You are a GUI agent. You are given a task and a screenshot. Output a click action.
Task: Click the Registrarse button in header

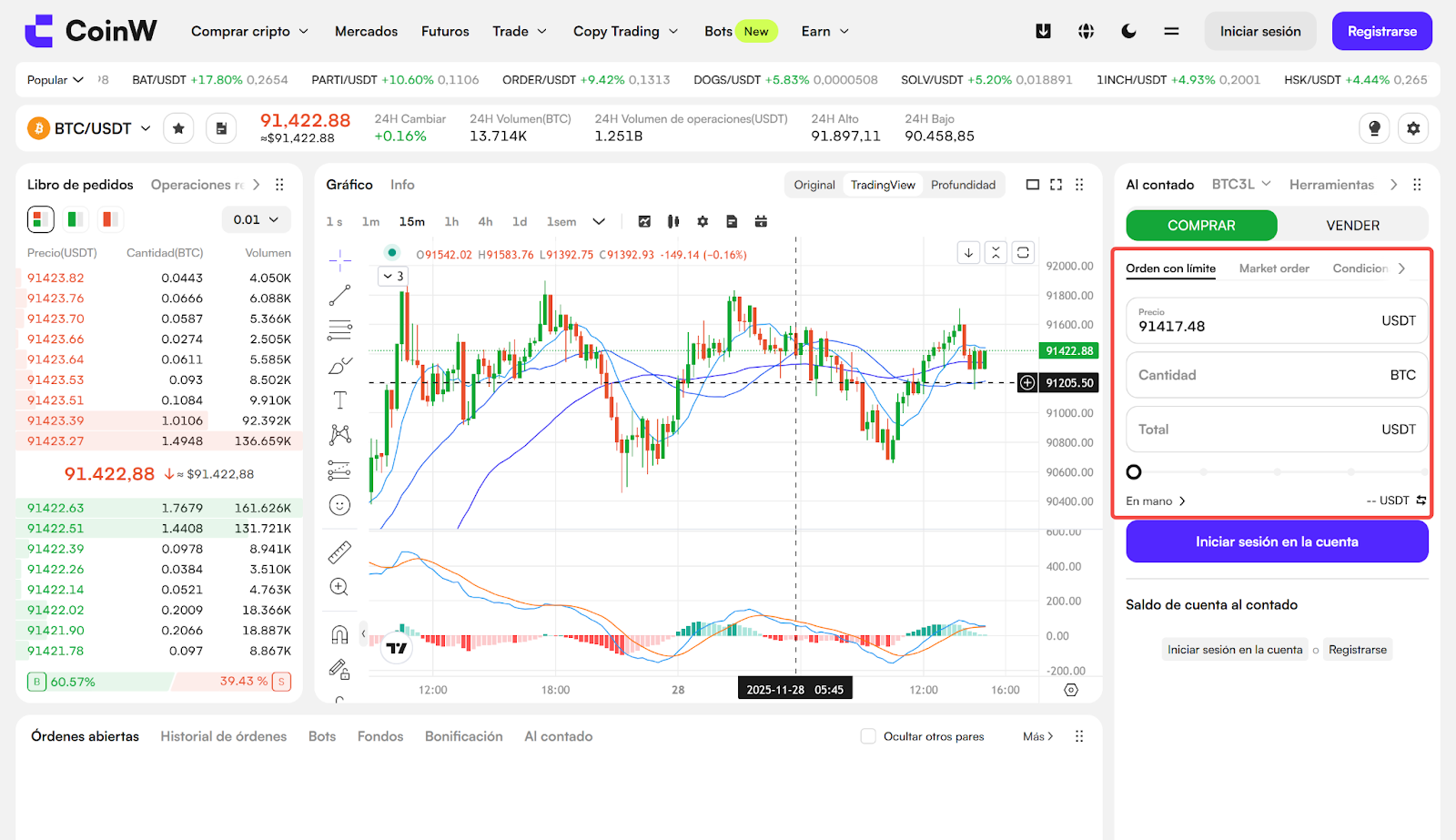pyautogui.click(x=1381, y=31)
